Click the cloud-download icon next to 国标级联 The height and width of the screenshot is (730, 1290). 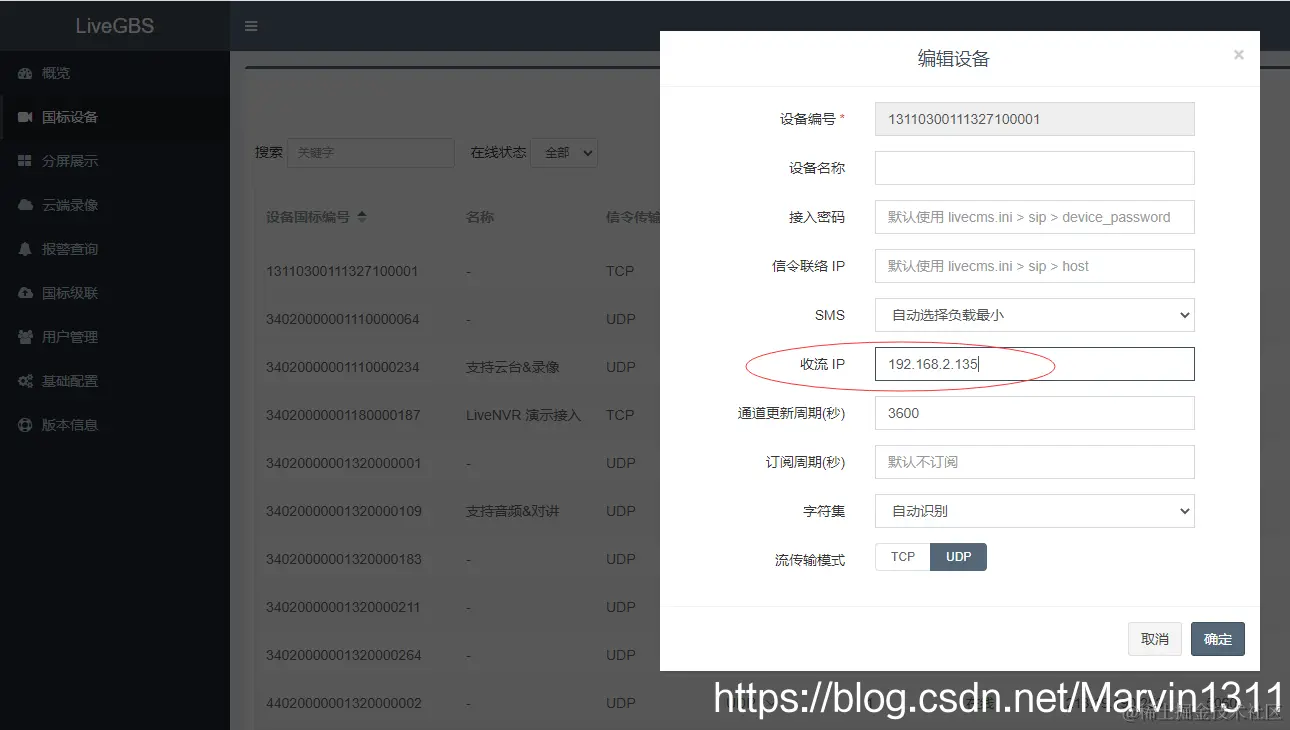point(25,293)
